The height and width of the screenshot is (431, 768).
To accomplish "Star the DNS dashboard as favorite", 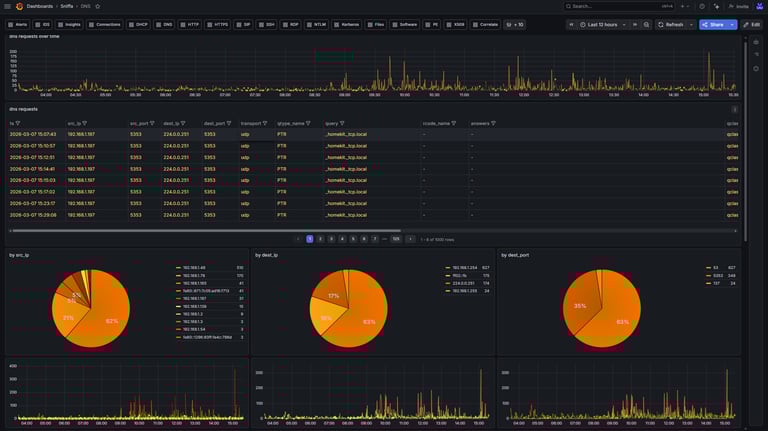I will 98,6.
